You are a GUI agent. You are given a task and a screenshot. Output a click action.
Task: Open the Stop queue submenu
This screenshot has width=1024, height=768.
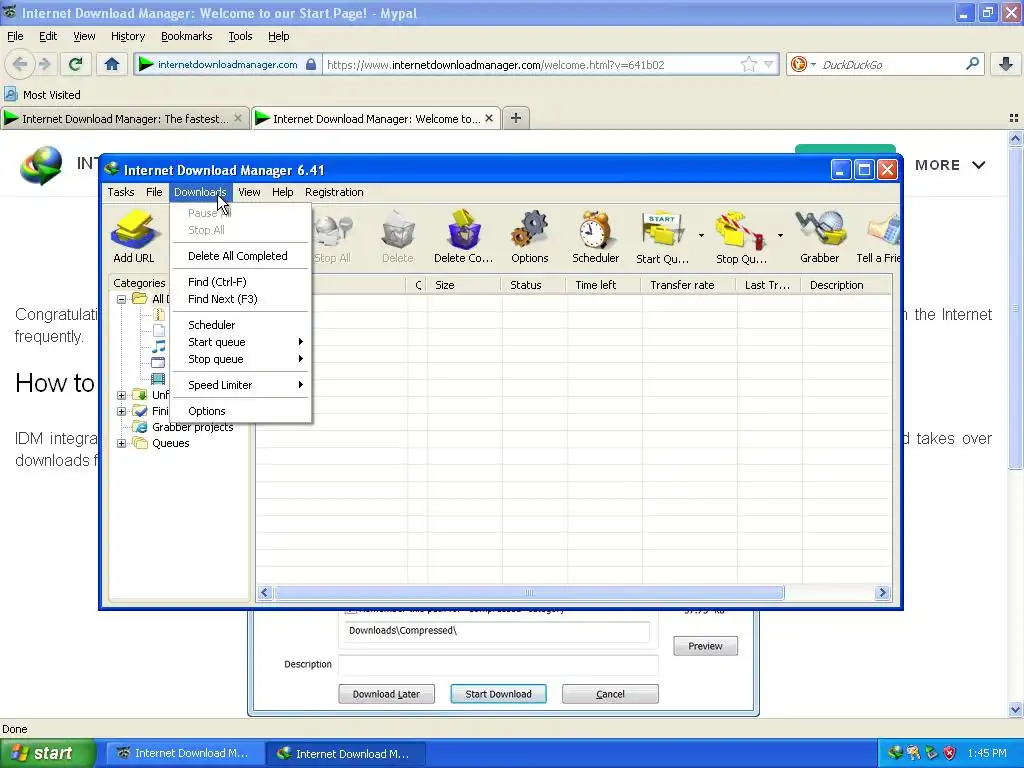pos(240,359)
